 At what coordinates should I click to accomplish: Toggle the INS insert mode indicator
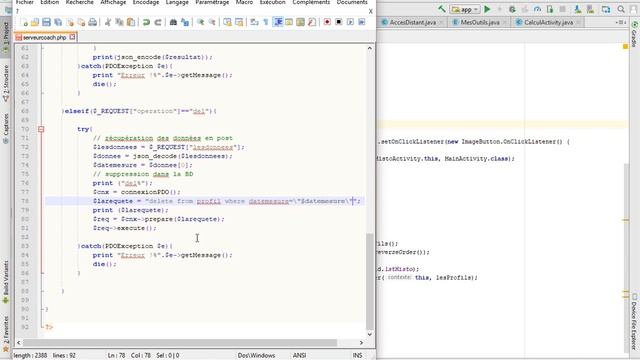358,356
